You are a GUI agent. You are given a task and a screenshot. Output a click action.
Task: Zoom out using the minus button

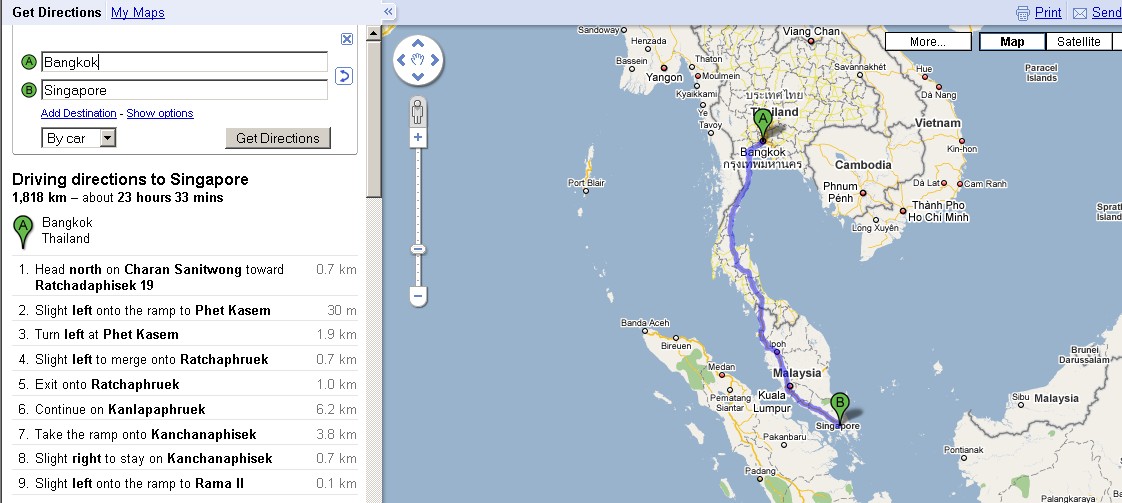418,296
